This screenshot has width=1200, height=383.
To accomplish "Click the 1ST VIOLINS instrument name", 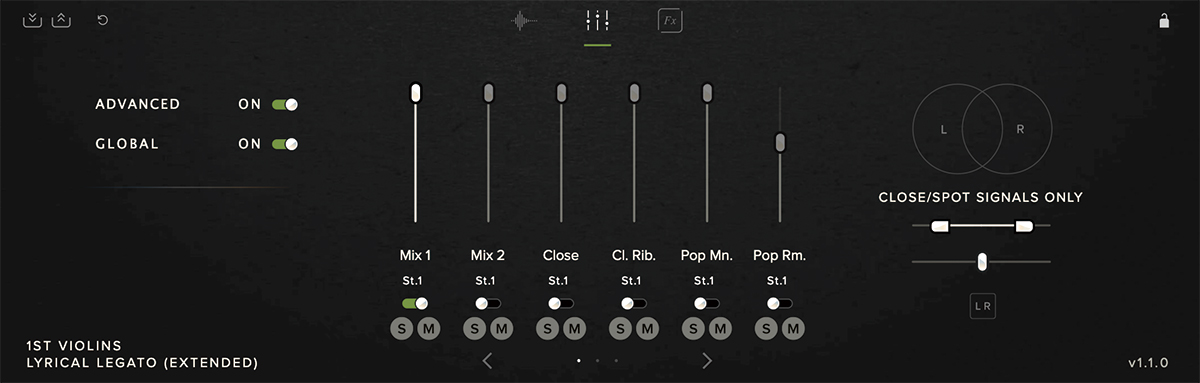I will click(75, 345).
